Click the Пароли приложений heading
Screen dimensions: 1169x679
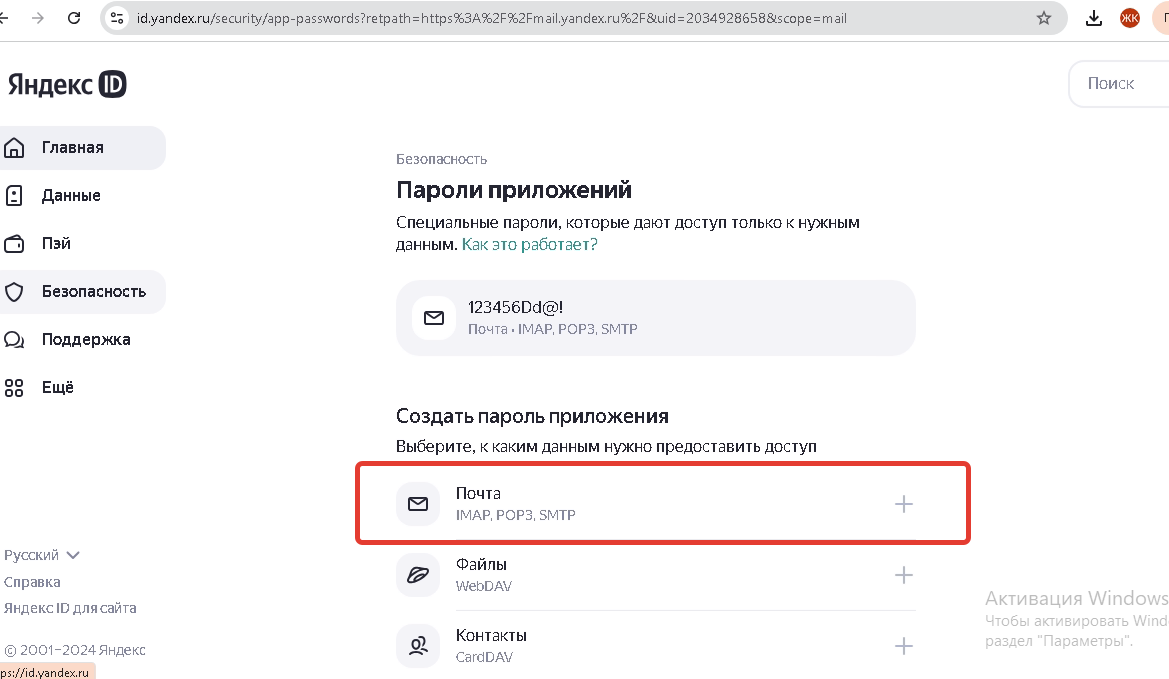pyautogui.click(x=514, y=190)
